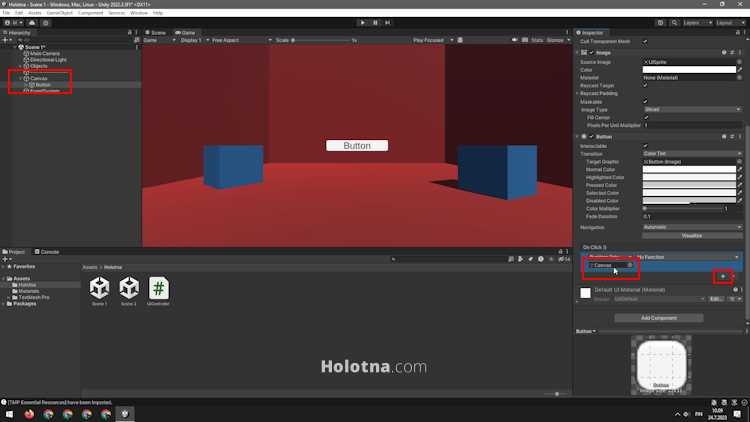Open the Windows Start button
The width and height of the screenshot is (750, 422).
[9, 414]
